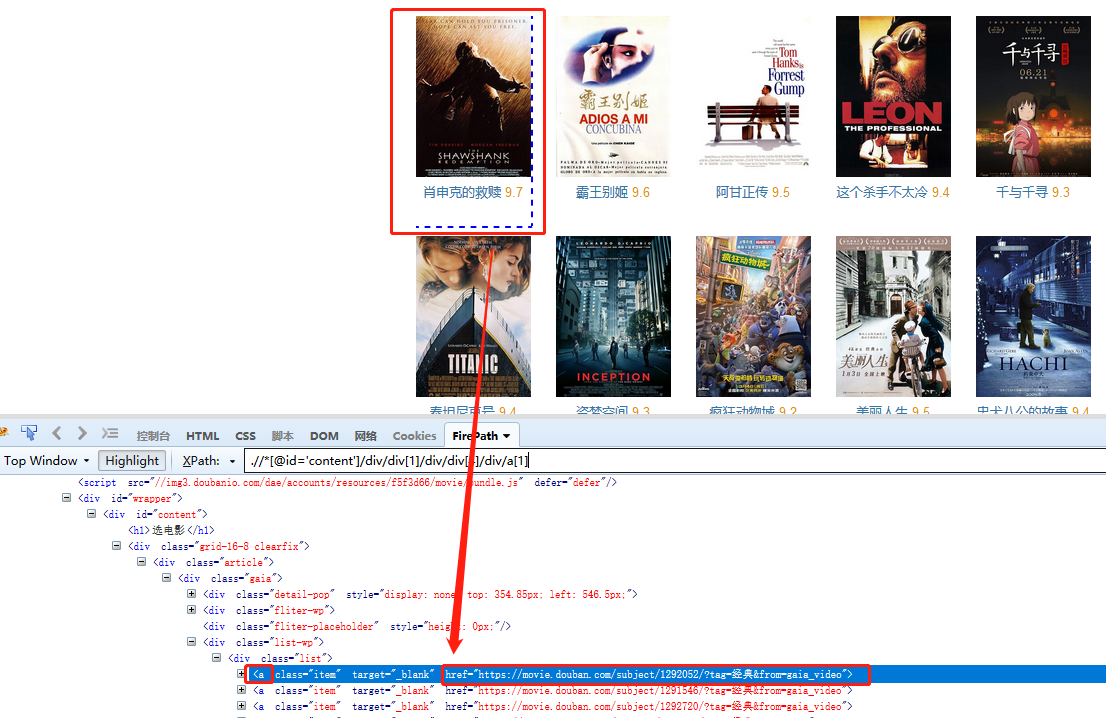This screenshot has height=718, width=1106.
Task: Select the h1 选电影 line
Action: click(171, 530)
